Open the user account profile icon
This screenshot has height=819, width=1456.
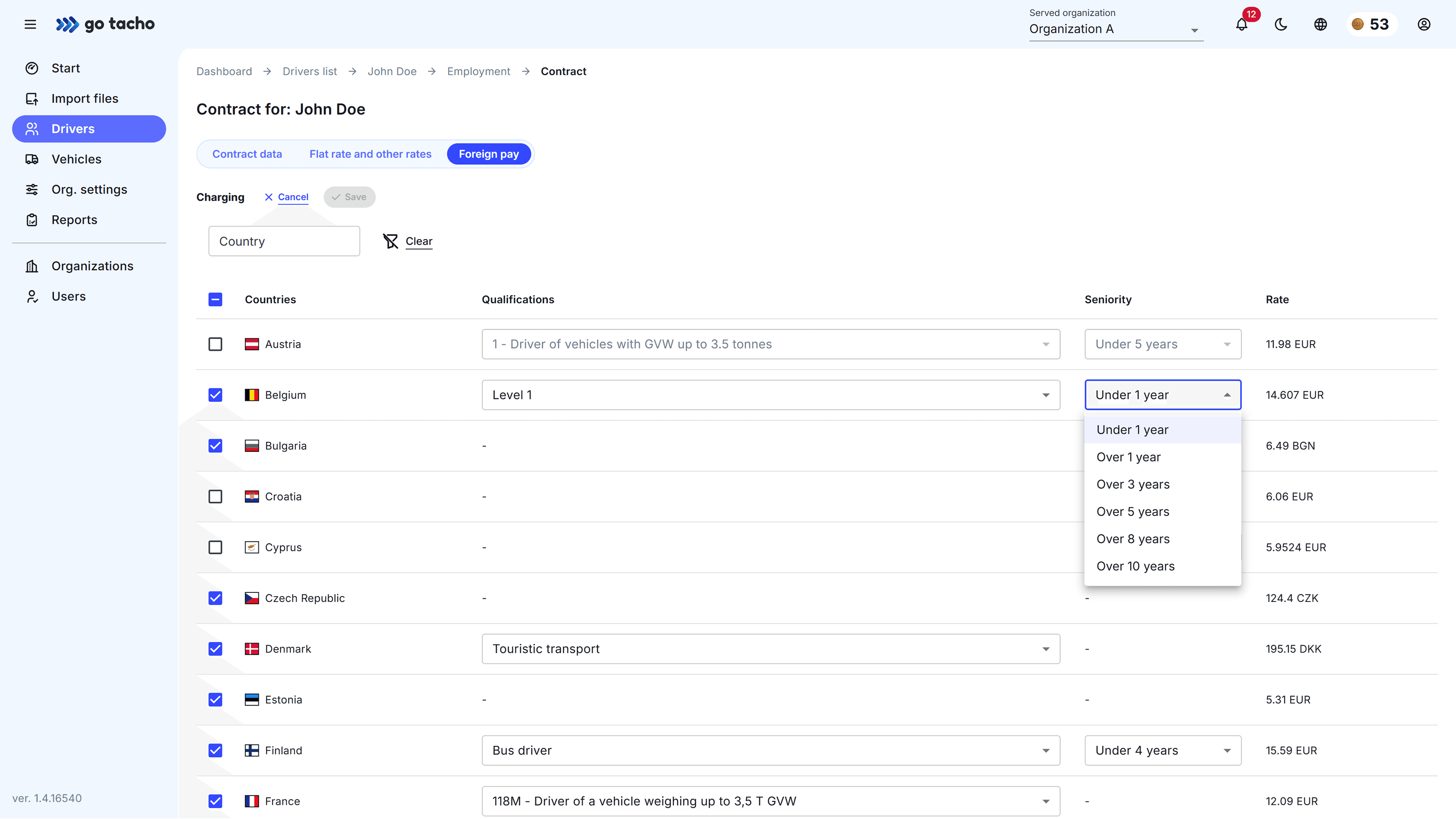pos(1424,24)
